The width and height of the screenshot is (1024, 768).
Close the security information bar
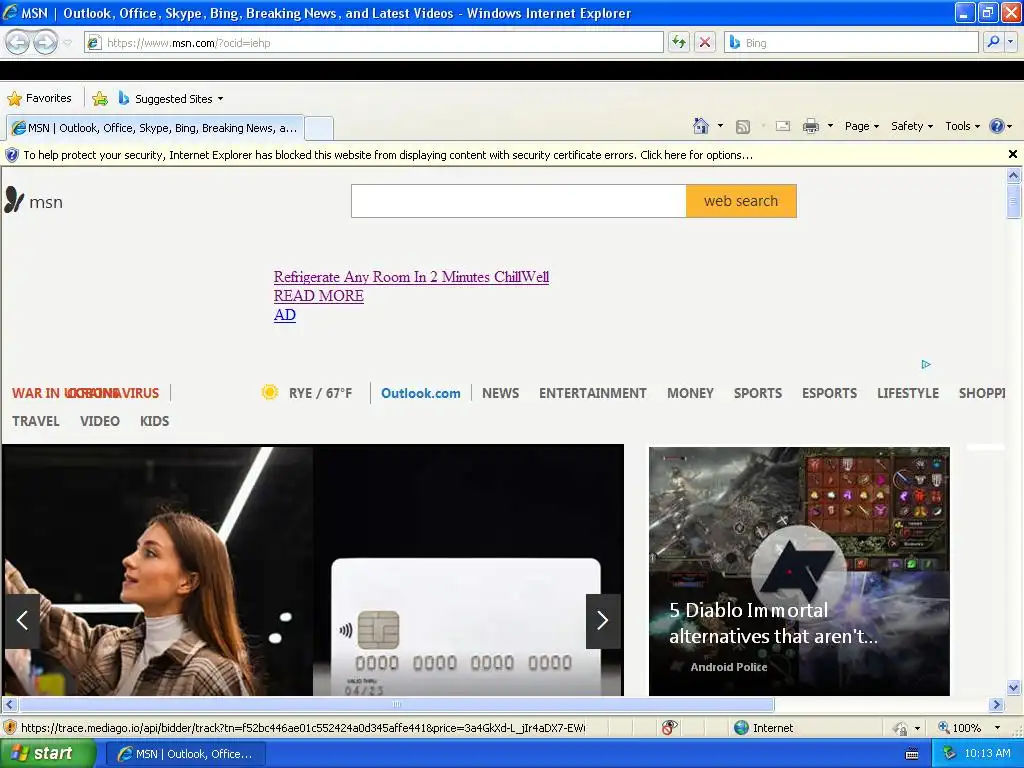[1012, 154]
